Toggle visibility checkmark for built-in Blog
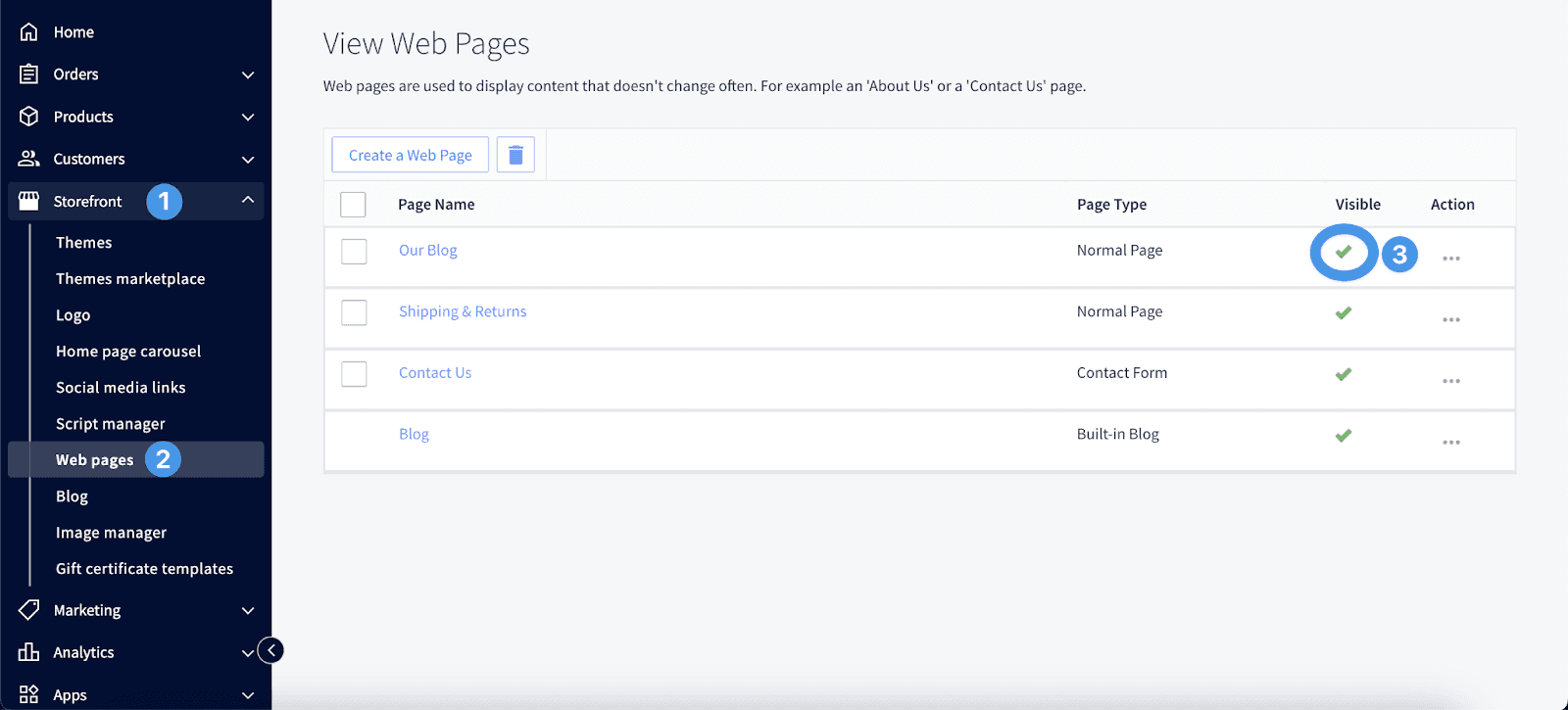The width and height of the screenshot is (1568, 710). click(1344, 435)
